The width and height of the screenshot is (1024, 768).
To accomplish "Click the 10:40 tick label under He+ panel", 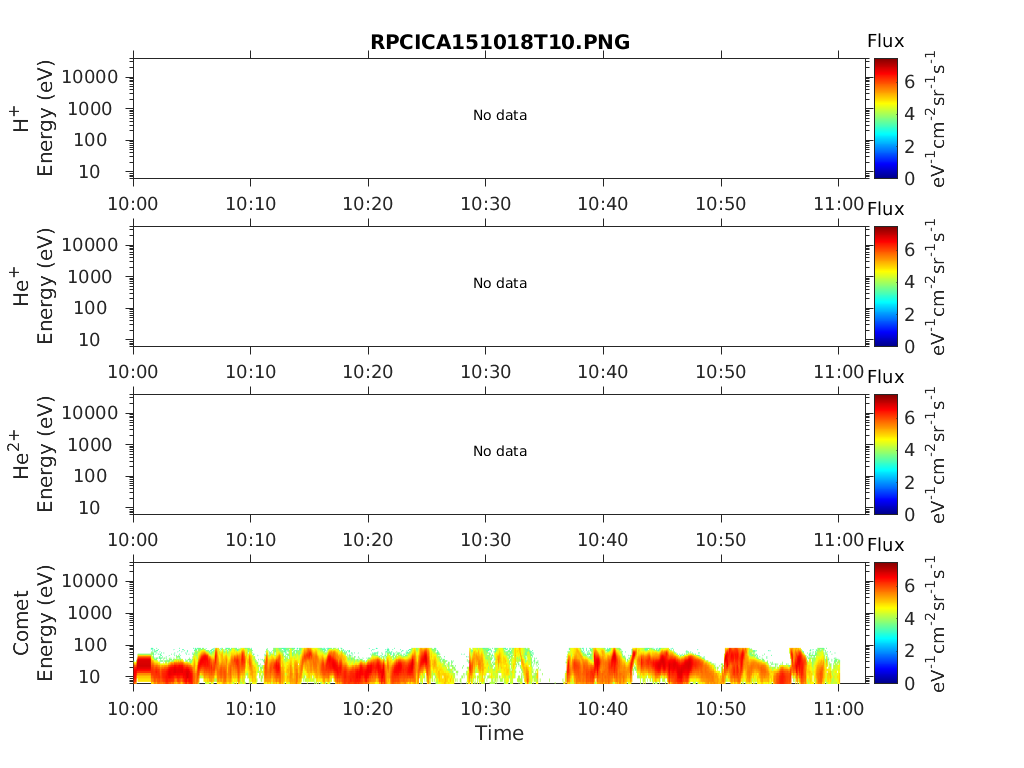I will (x=603, y=372).
